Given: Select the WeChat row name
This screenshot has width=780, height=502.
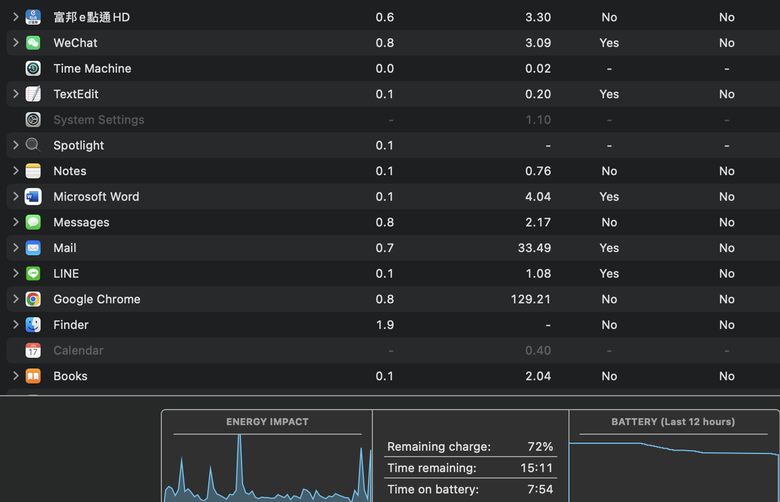Looking at the screenshot, I should click(75, 43).
